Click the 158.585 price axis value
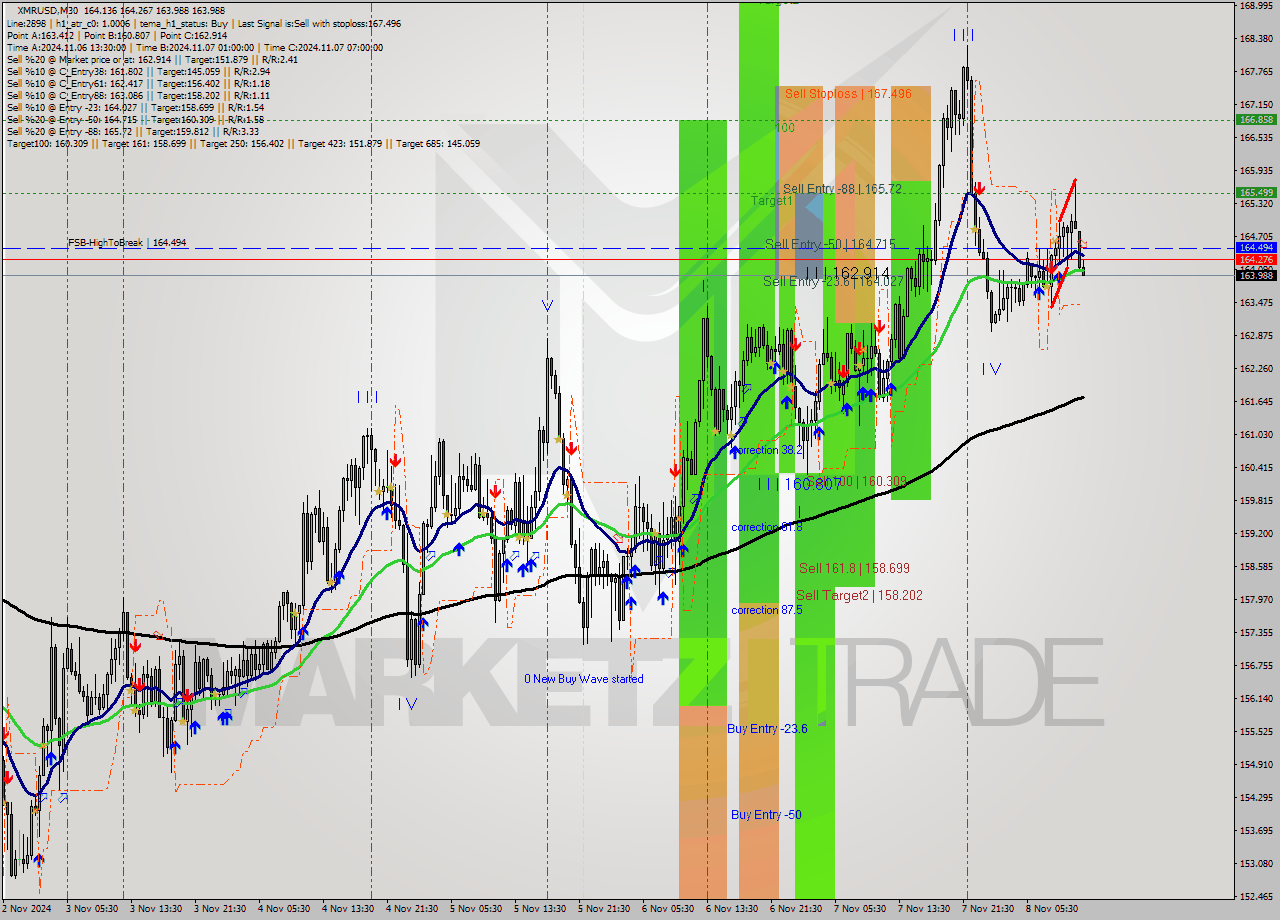The image size is (1280, 920). [x=1257, y=566]
